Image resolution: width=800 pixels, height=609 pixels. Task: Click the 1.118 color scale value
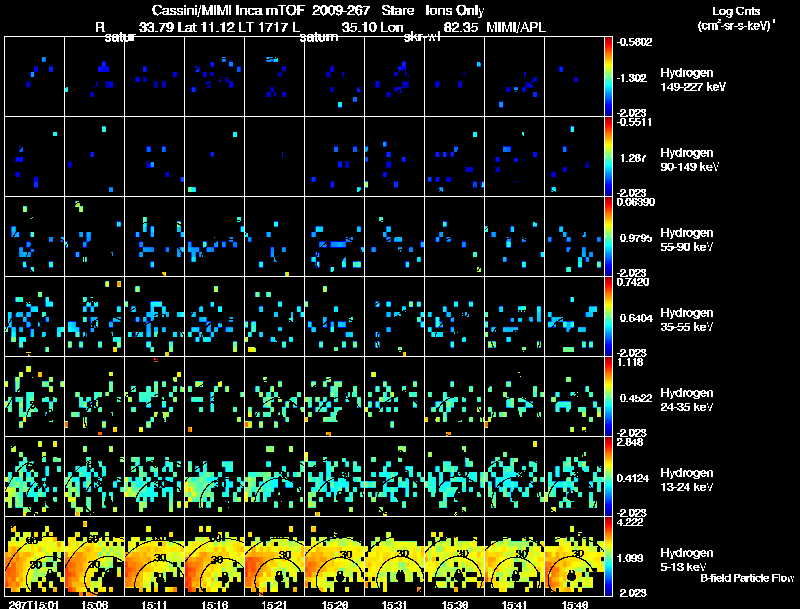pos(631,362)
